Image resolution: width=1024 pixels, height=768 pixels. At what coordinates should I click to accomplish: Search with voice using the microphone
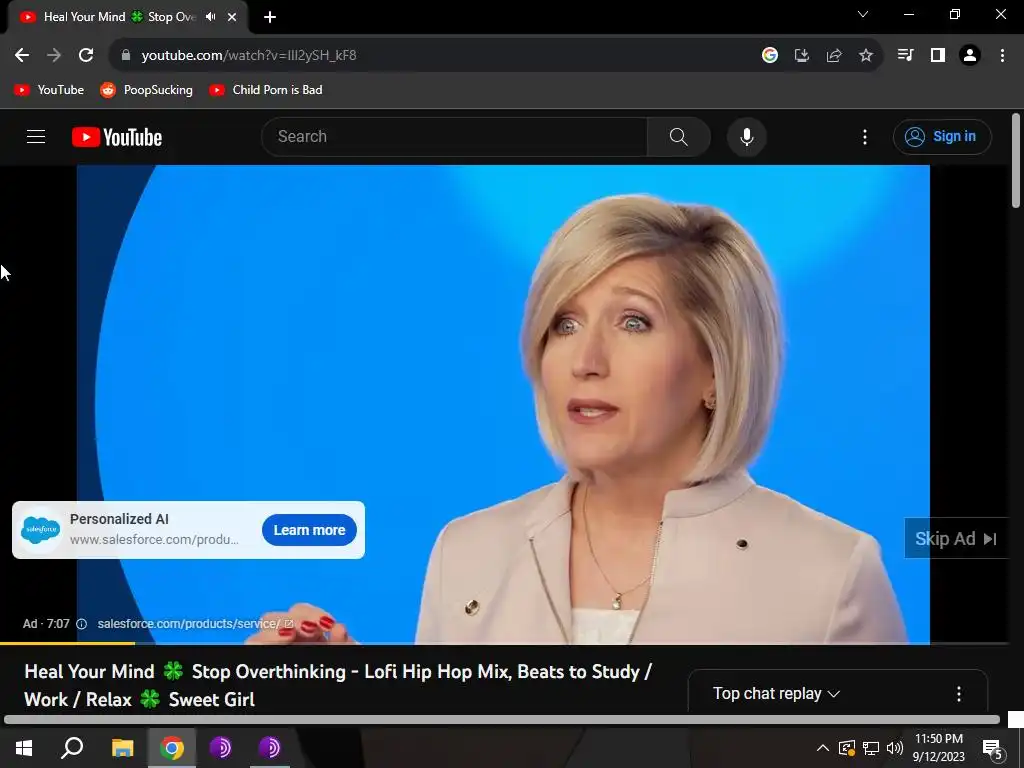tap(746, 136)
